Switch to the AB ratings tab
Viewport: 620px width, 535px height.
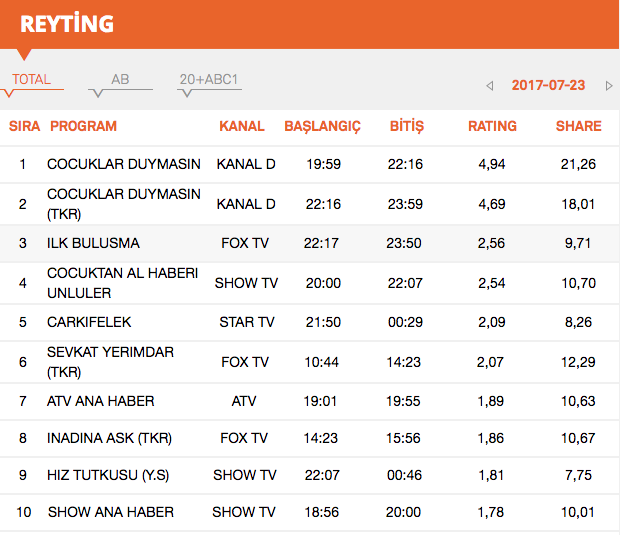pos(120,80)
